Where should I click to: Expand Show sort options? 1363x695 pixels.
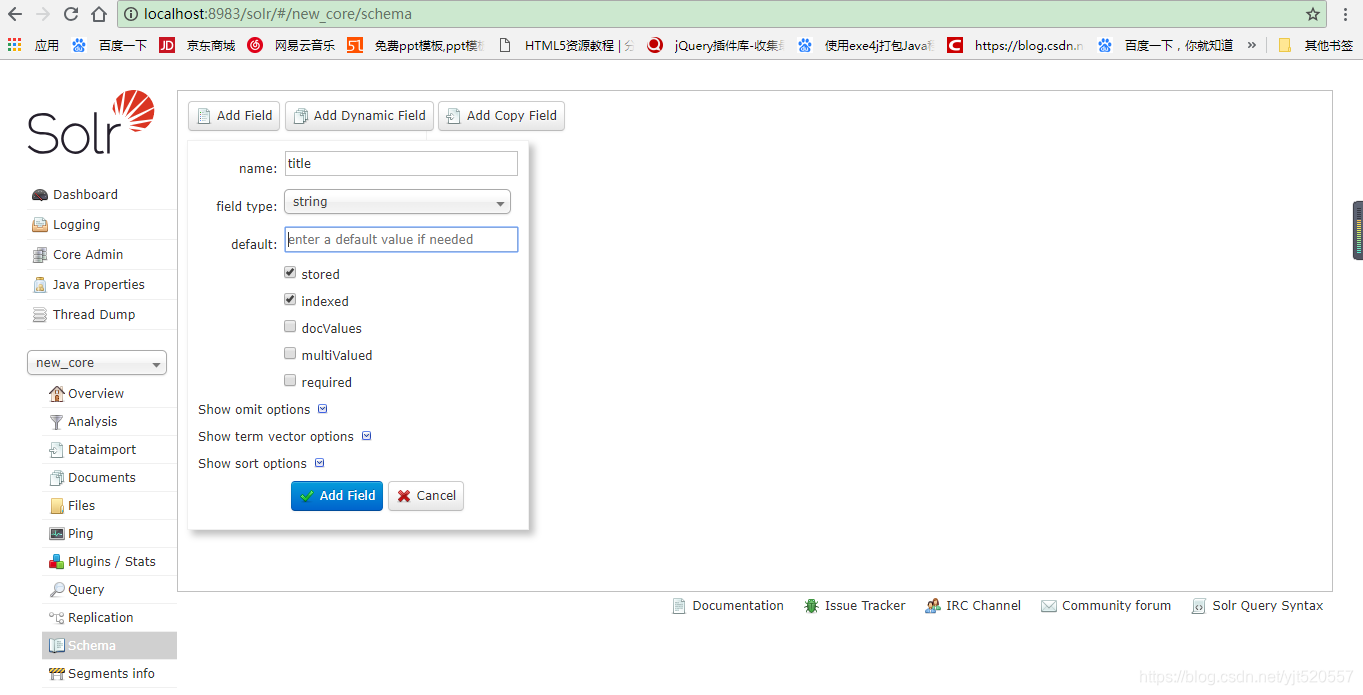point(261,464)
